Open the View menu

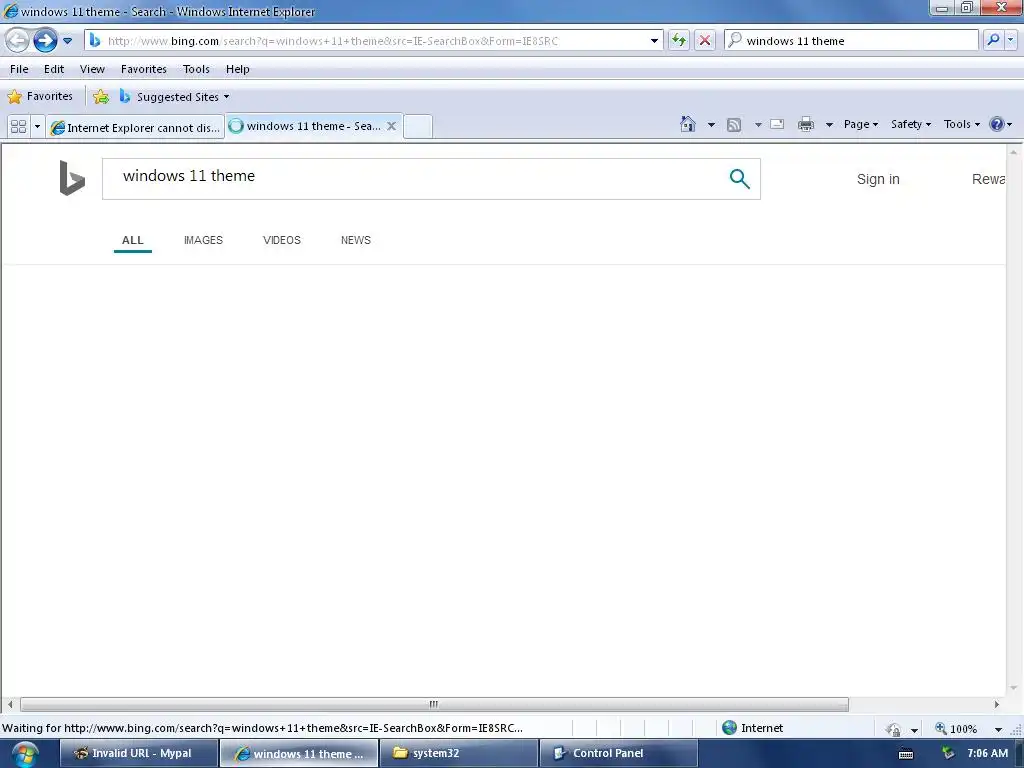point(92,69)
